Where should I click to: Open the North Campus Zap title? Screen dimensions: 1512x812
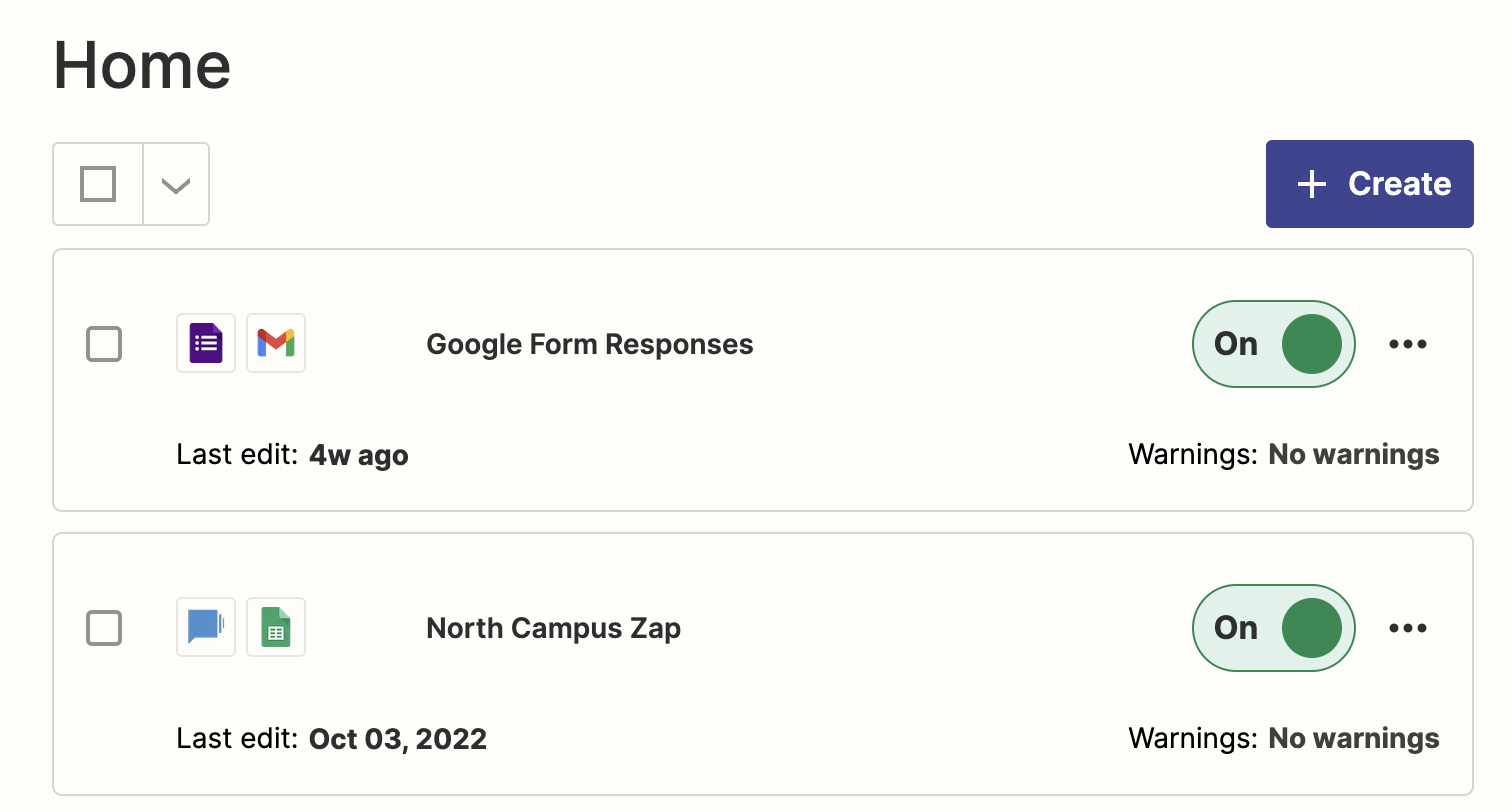click(x=554, y=628)
